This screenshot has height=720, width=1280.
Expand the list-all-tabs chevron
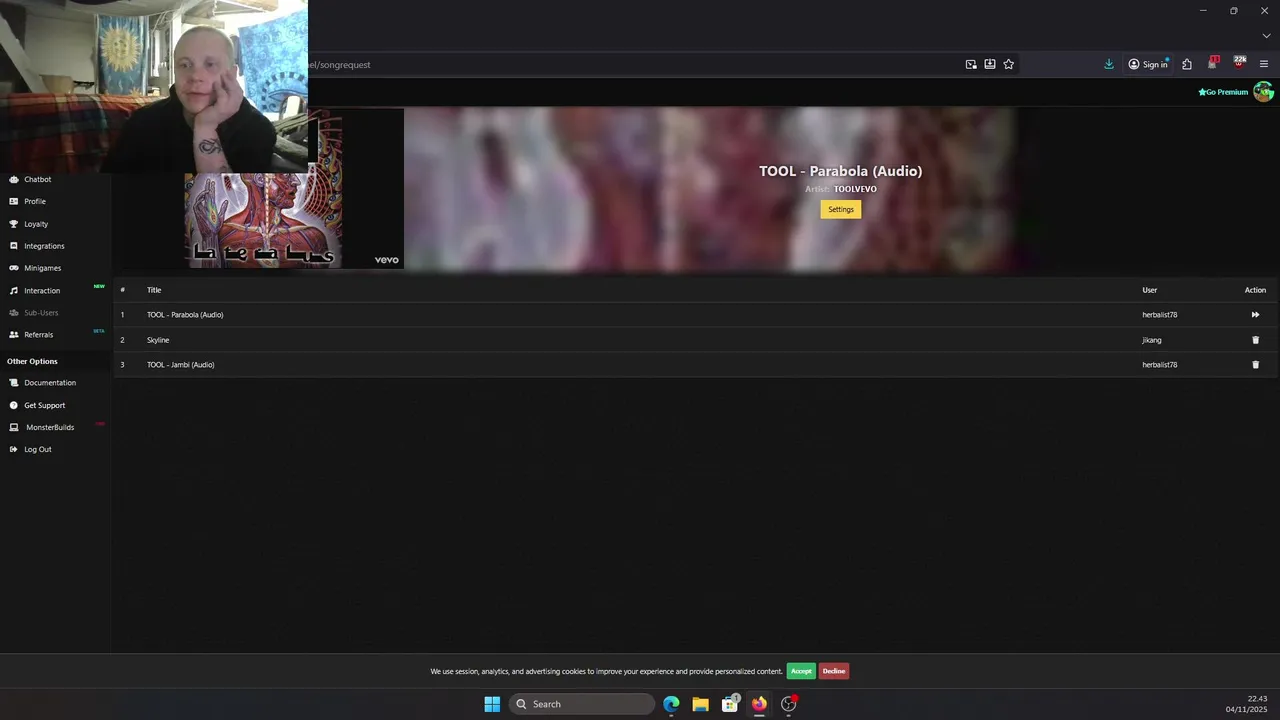(1266, 36)
